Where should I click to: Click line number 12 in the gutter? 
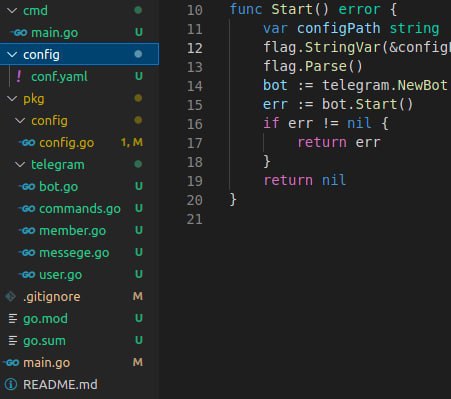195,48
